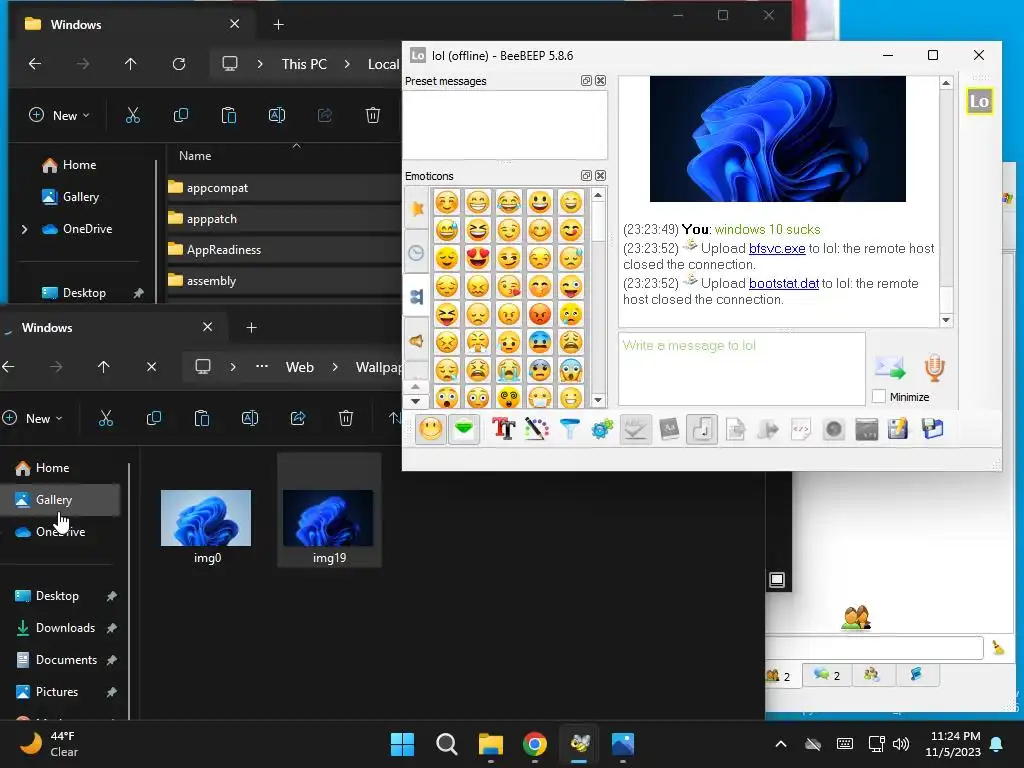Click the Cut scissors icon in top Explorer
1024x768 pixels.
click(133, 116)
